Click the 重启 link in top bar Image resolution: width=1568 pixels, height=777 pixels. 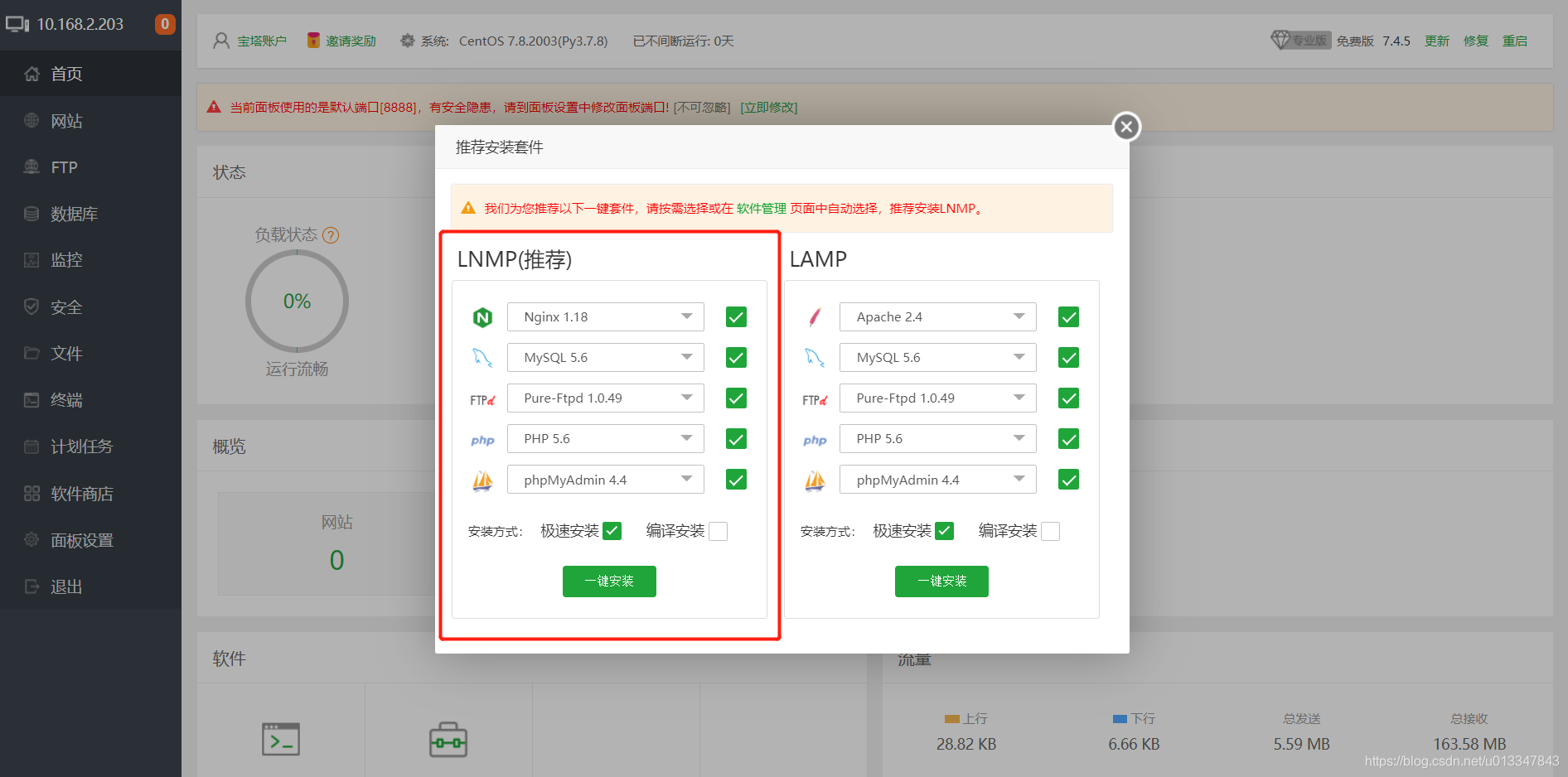pos(1515,41)
